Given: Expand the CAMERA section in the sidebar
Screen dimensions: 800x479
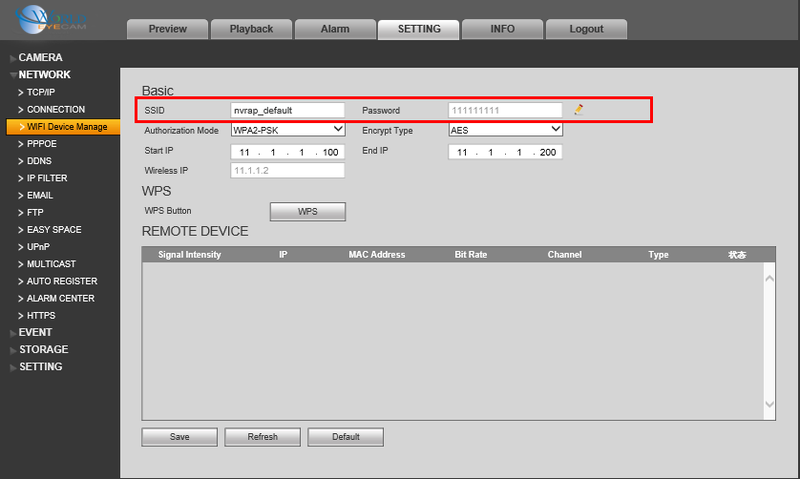Looking at the screenshot, I should click(40, 58).
